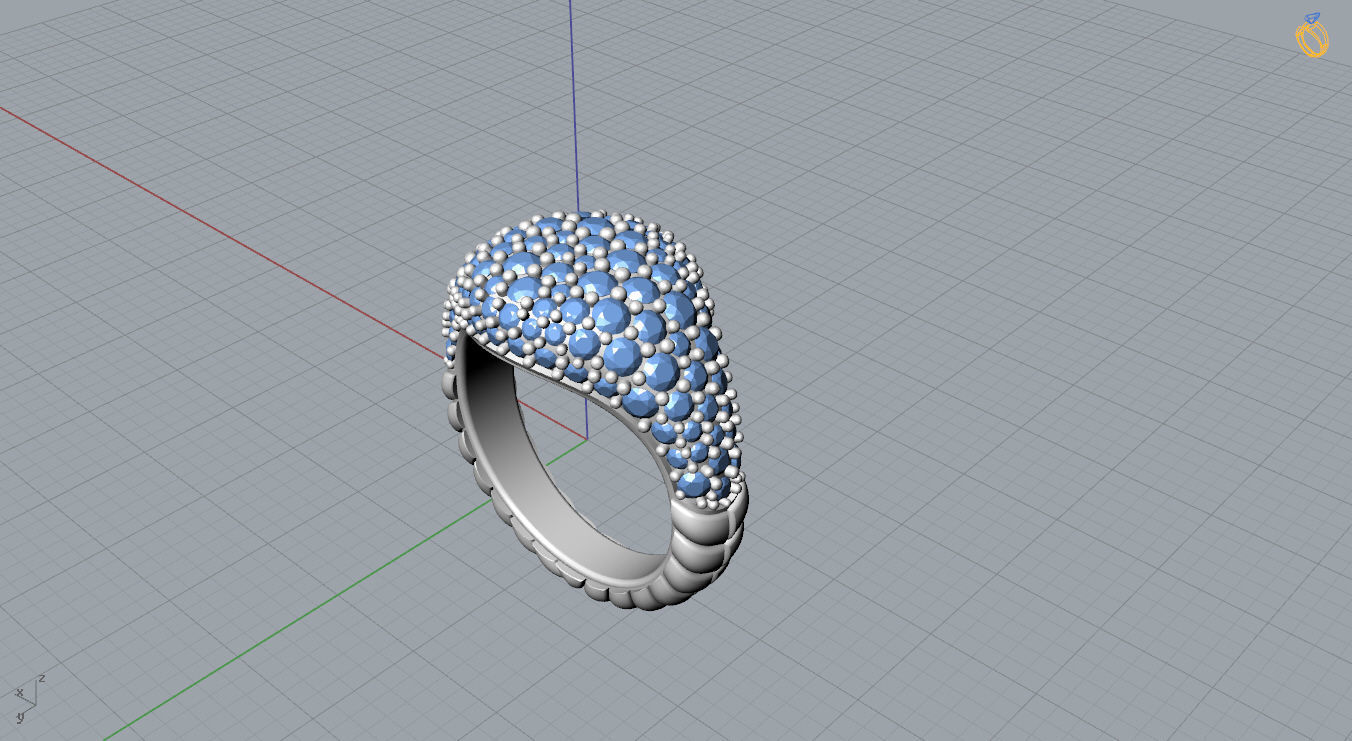Viewport: 1352px width, 741px height.
Task: Click the XYZ world axis indicator
Action: click(x=29, y=697)
